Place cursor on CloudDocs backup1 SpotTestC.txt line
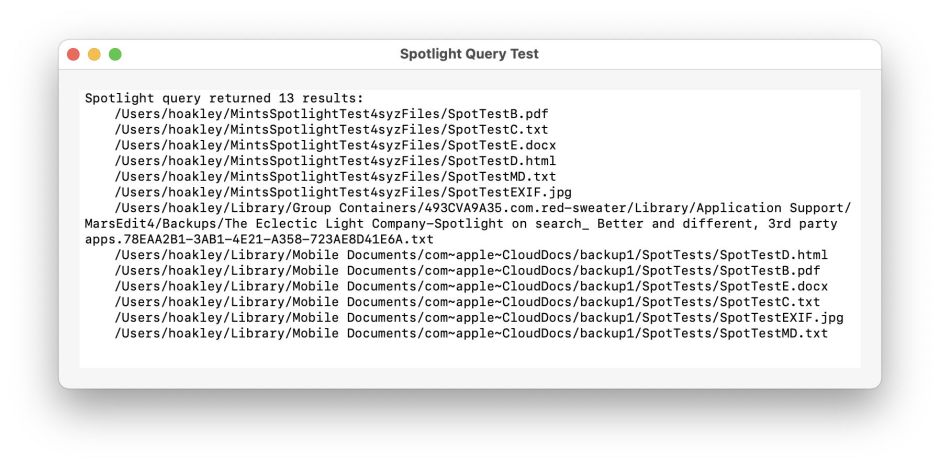This screenshot has width=940, height=466. [x=467, y=302]
